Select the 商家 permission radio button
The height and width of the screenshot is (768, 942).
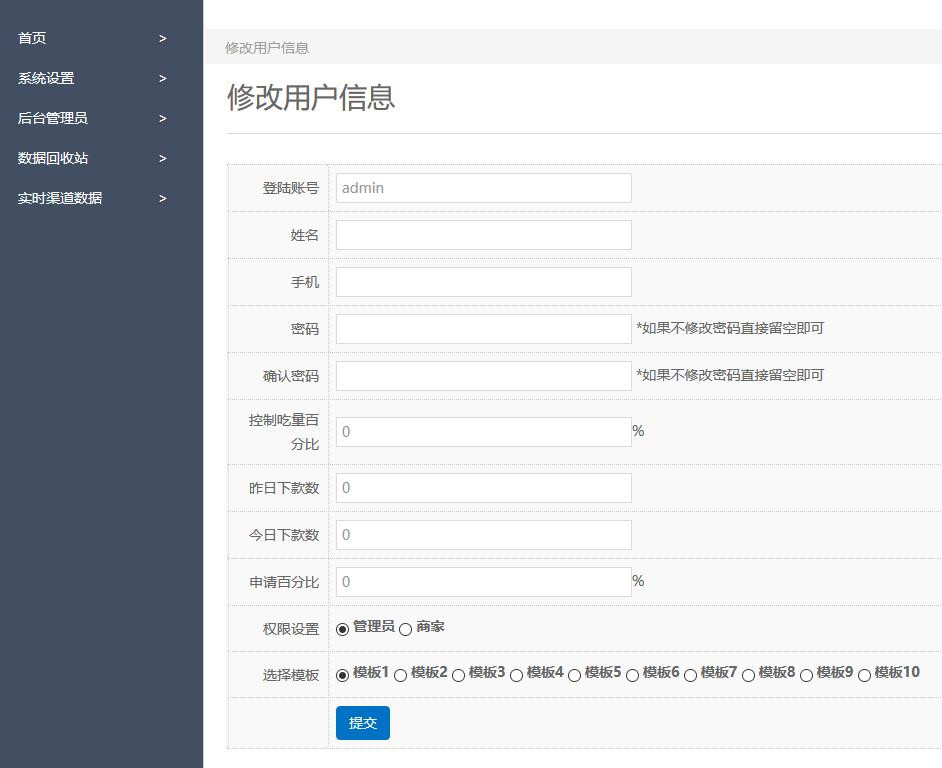point(405,629)
